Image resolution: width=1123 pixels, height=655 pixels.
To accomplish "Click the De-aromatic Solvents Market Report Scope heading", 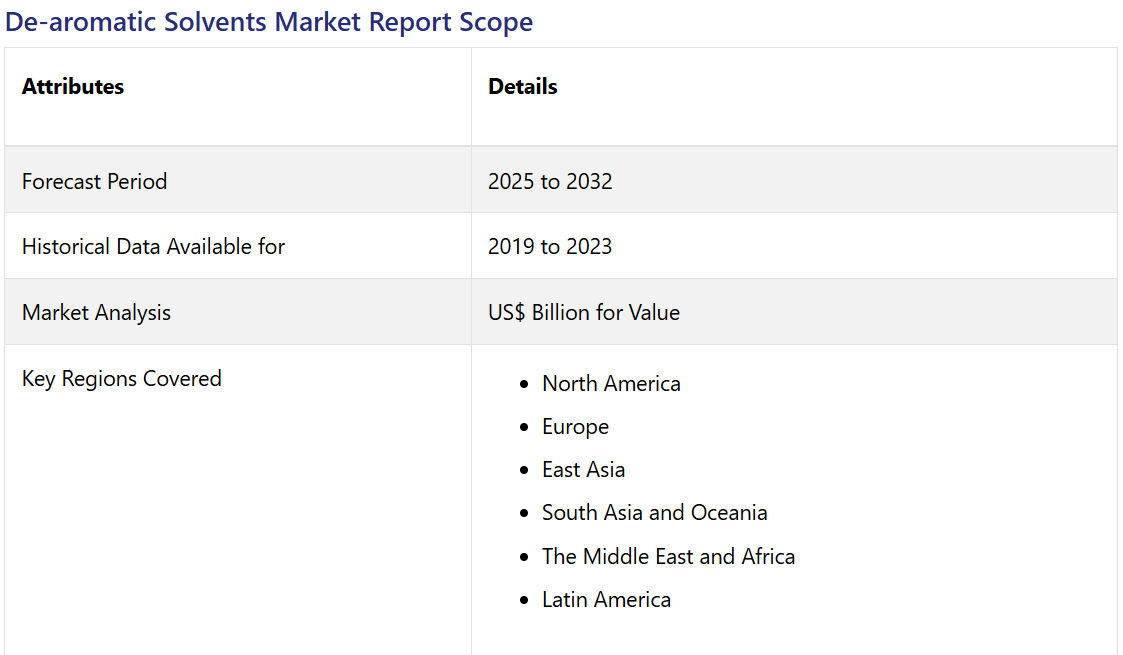I will 269,22.
